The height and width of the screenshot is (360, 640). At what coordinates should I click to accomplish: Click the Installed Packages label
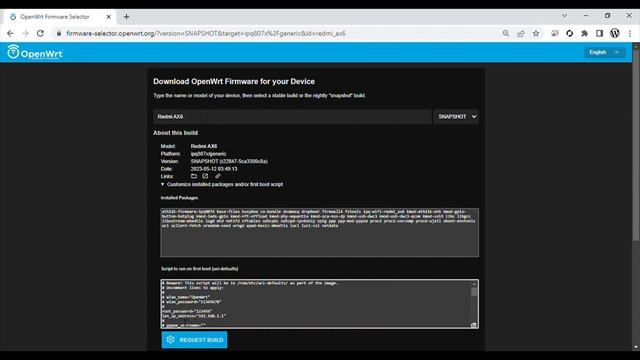(179, 198)
